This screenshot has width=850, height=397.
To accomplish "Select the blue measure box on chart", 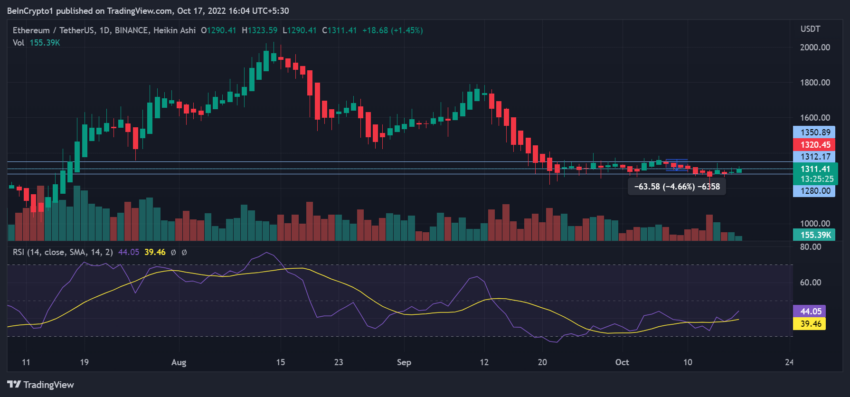I will [x=676, y=164].
